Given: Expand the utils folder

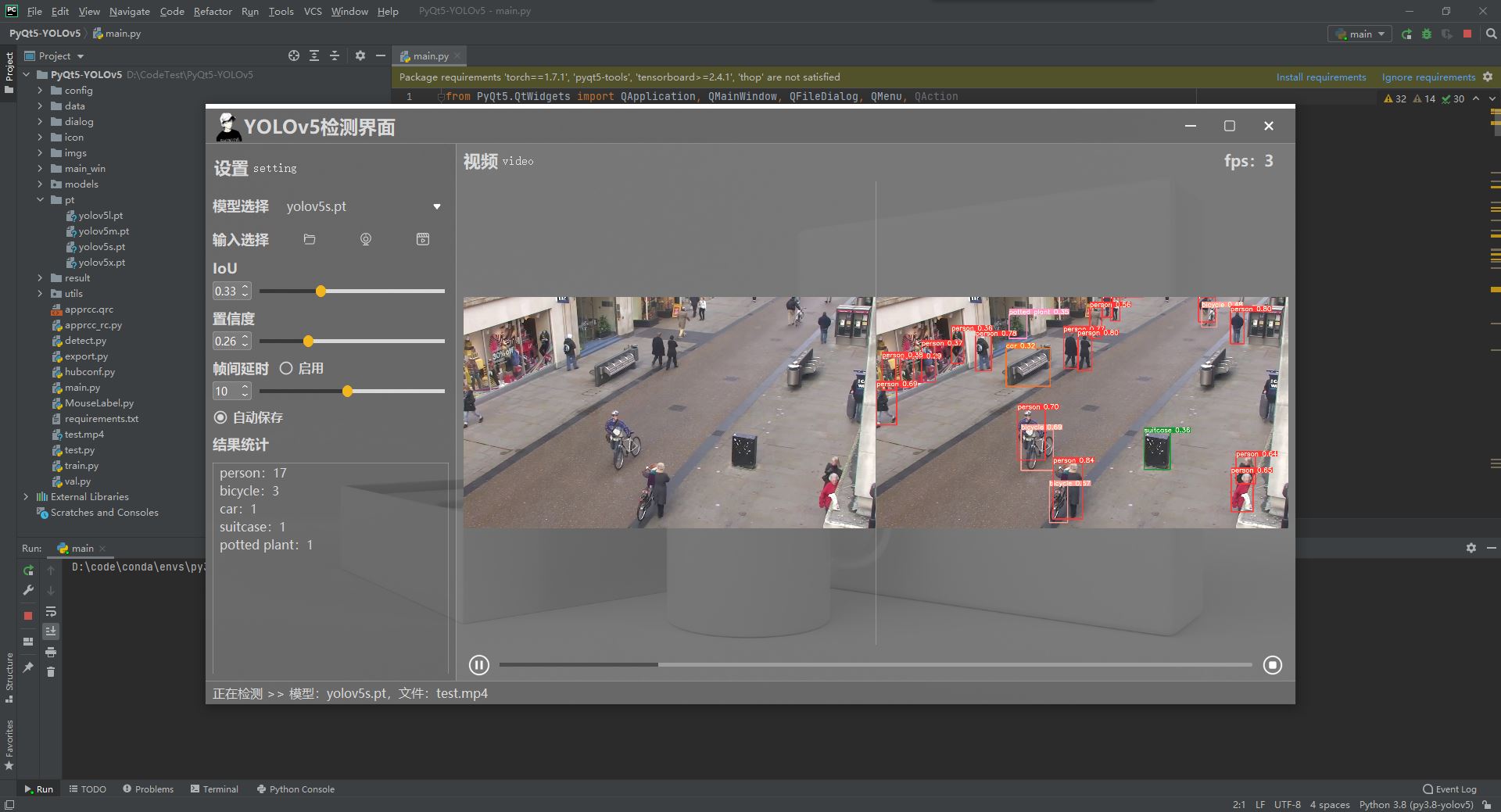Looking at the screenshot, I should (40, 294).
